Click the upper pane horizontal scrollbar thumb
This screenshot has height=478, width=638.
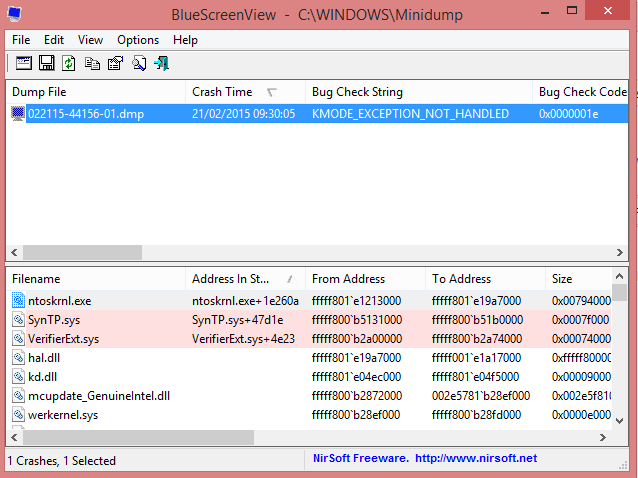click(82, 252)
